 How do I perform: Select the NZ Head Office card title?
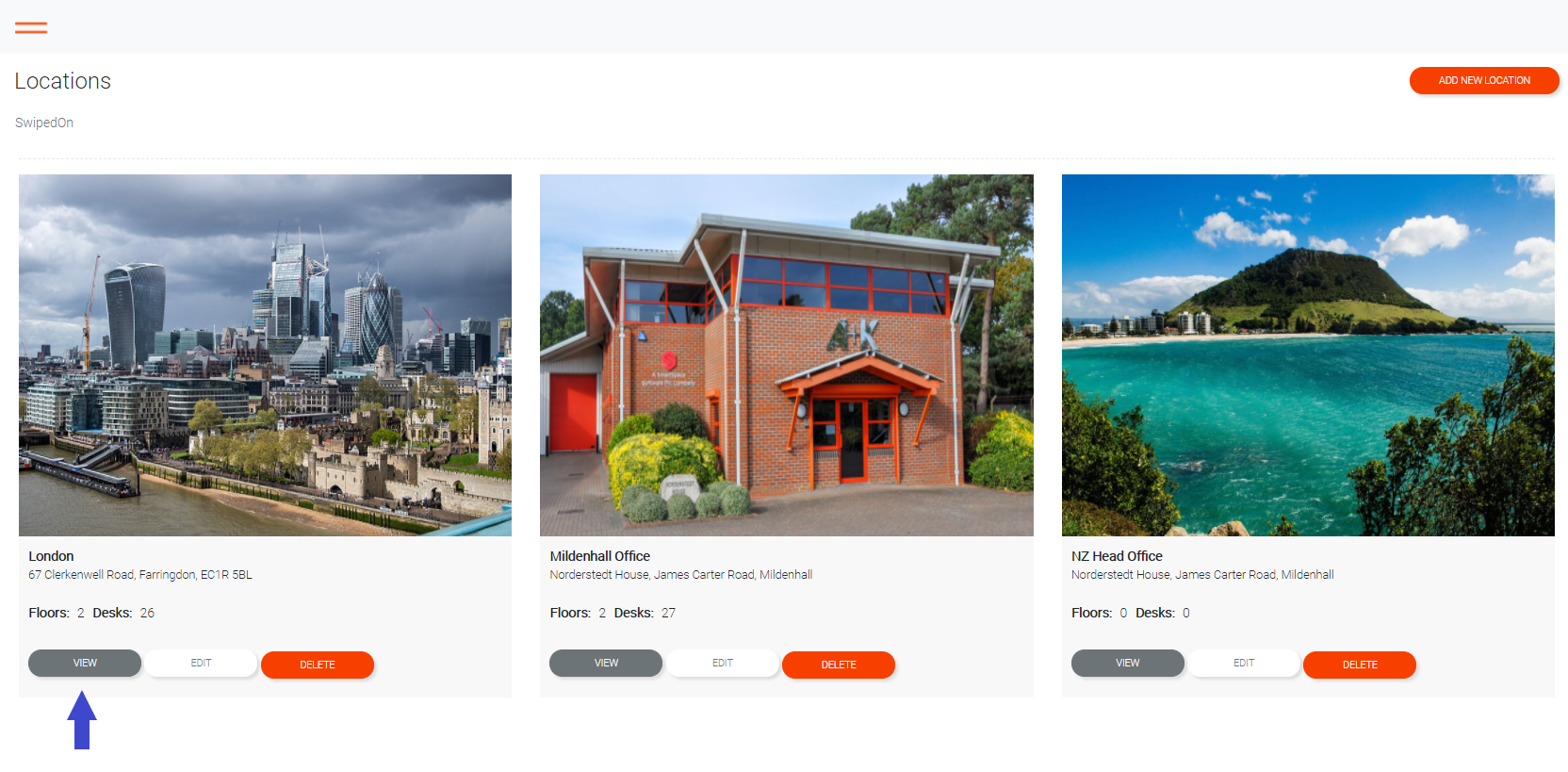click(1117, 556)
